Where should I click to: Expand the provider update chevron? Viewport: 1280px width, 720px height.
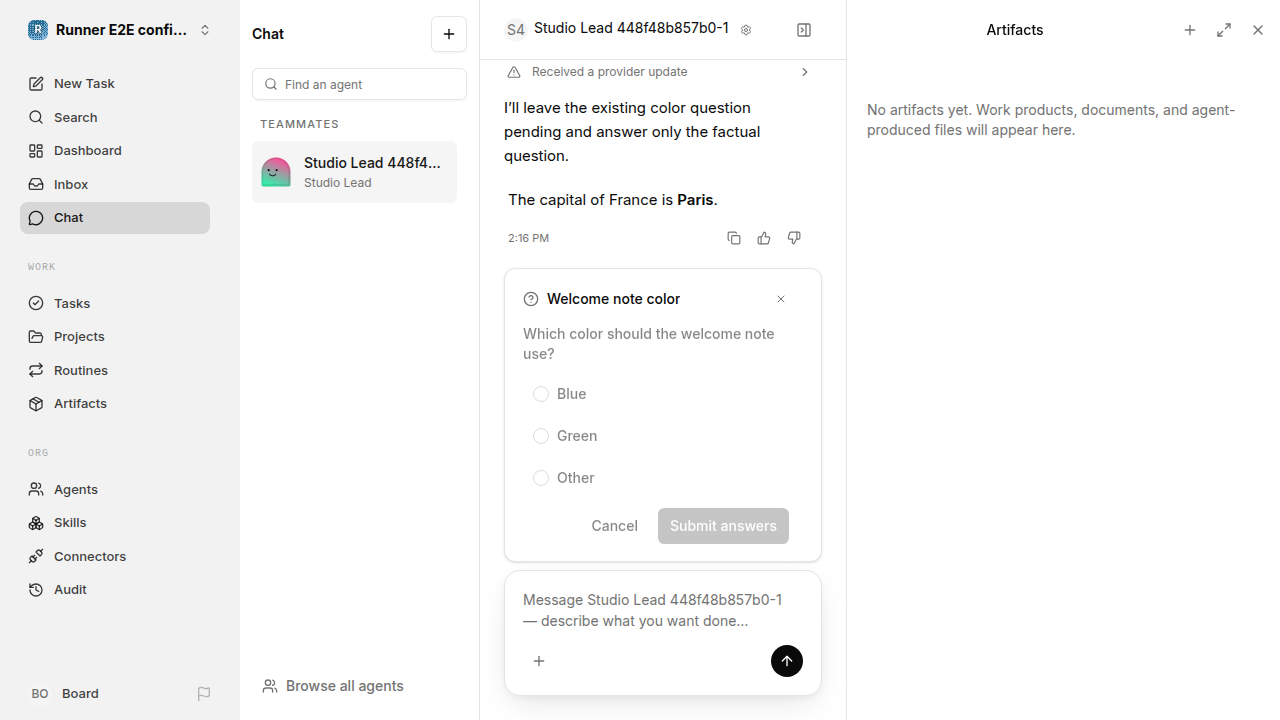pyautogui.click(x=805, y=72)
